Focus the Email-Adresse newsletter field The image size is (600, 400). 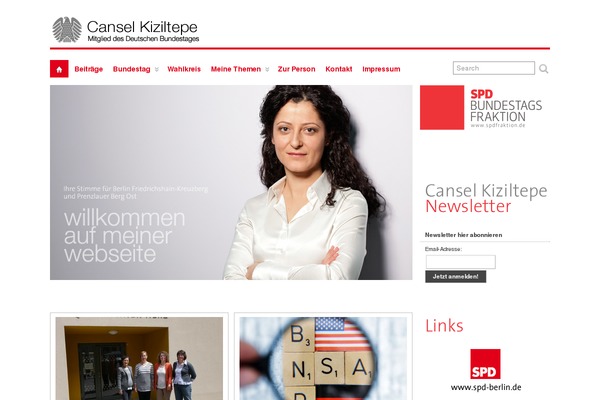coord(461,262)
